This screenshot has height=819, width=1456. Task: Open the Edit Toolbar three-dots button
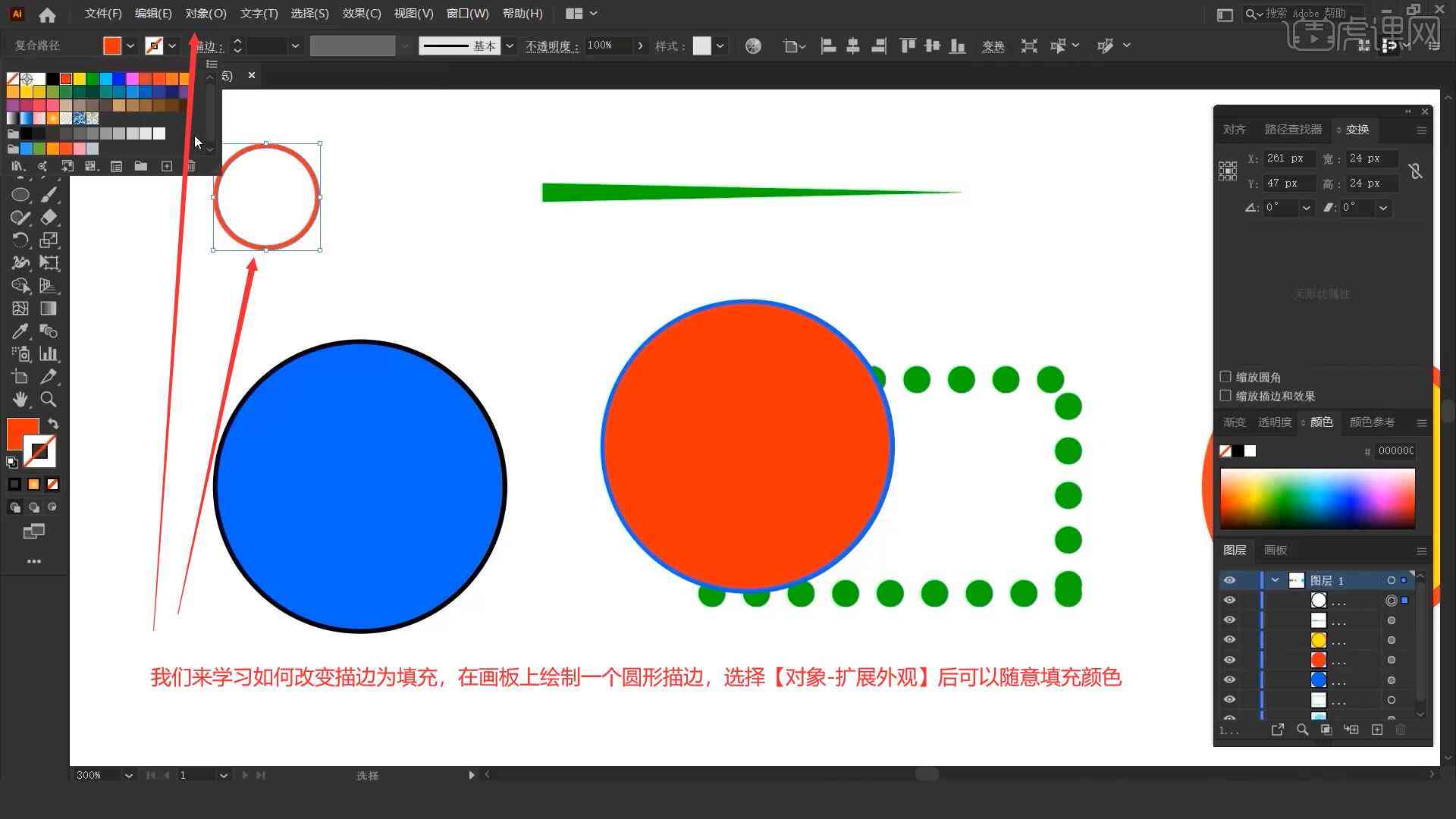[34, 562]
